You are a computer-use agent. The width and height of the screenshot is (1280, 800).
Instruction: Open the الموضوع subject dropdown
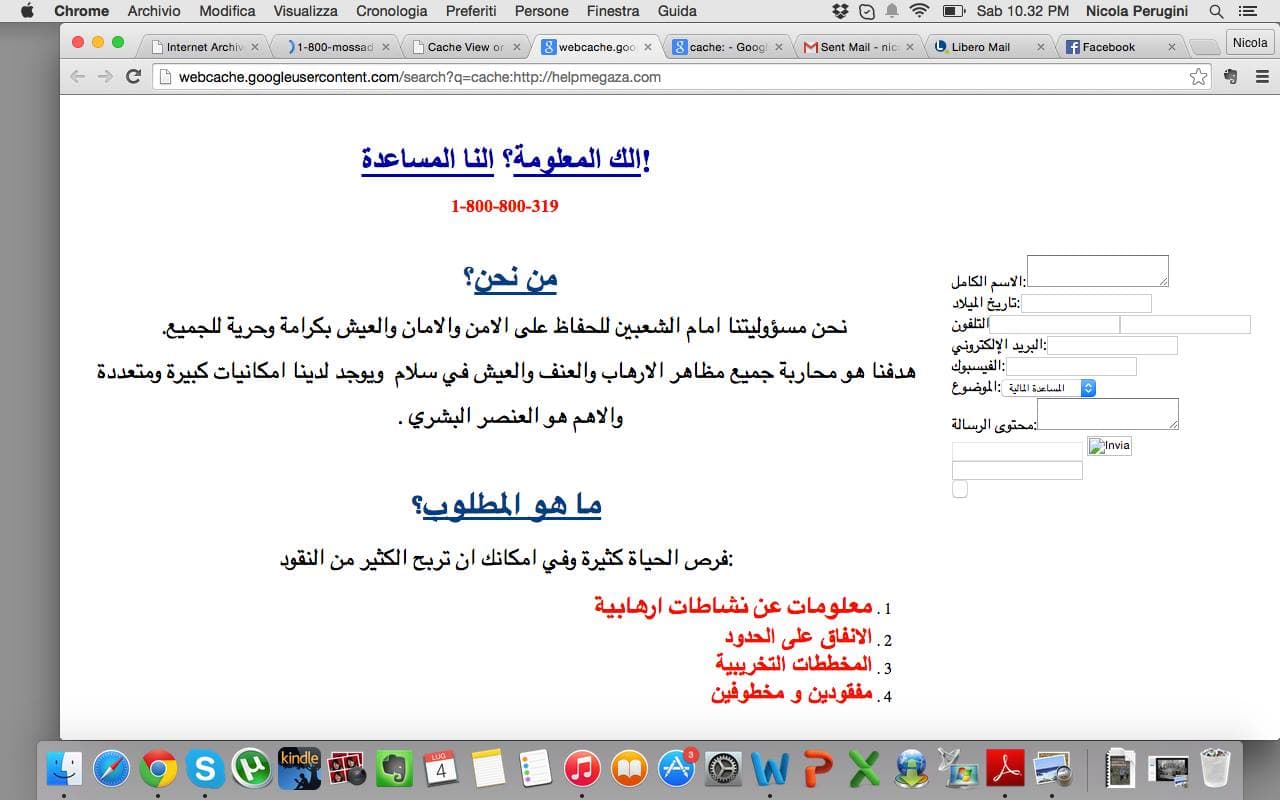pos(1049,388)
